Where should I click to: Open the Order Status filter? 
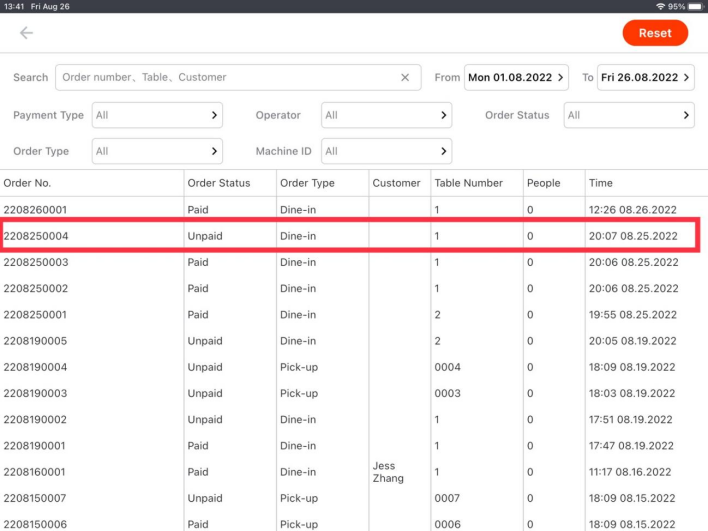tap(629, 115)
